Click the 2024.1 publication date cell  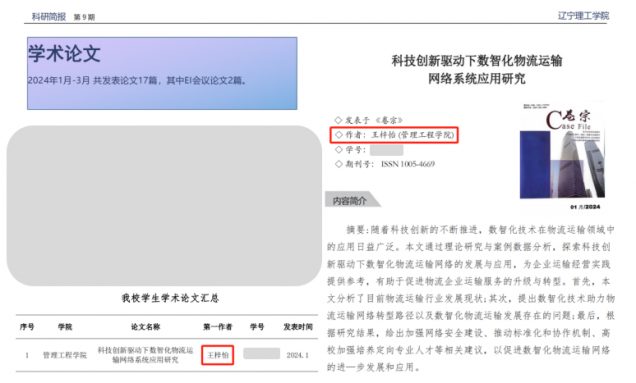pos(297,355)
